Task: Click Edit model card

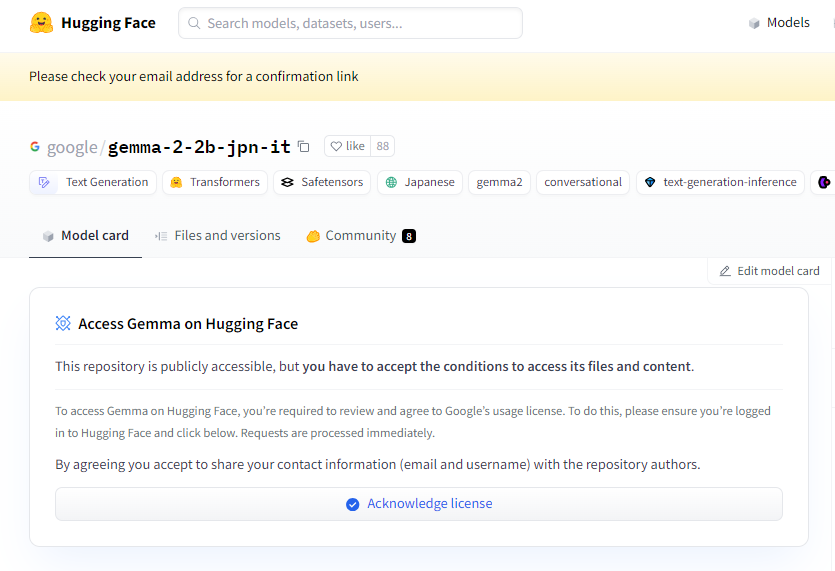Action: pyautogui.click(x=769, y=271)
